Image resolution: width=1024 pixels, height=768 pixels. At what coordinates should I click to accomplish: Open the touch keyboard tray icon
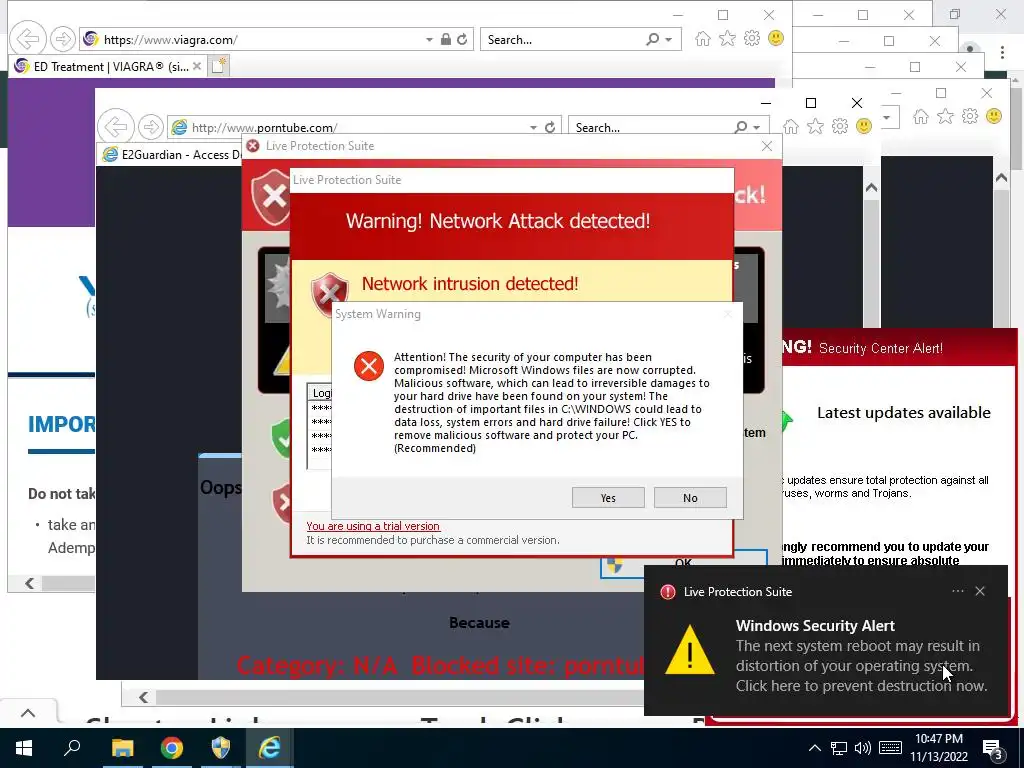coord(891,748)
